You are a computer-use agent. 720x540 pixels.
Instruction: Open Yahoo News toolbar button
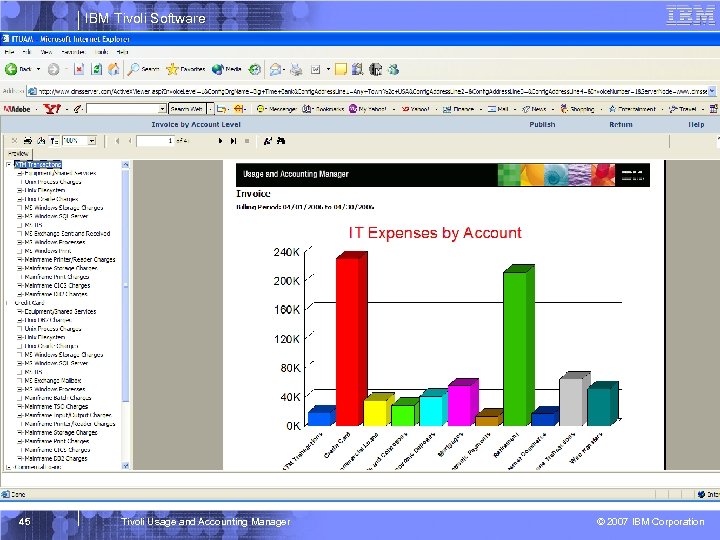[x=534, y=109]
